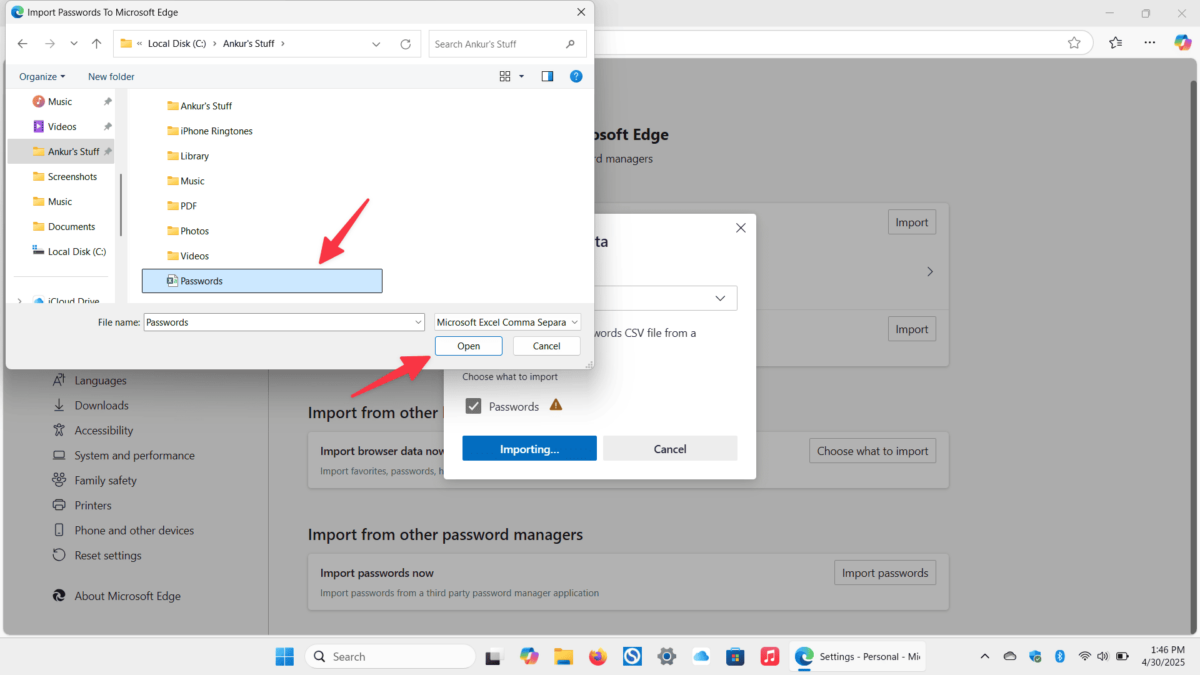
Task: Add this page to favorites star icon
Action: pos(1074,42)
